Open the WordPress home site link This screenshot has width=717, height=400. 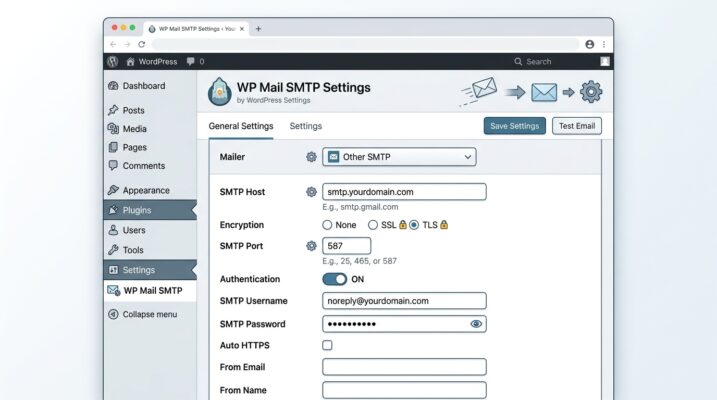tap(151, 61)
